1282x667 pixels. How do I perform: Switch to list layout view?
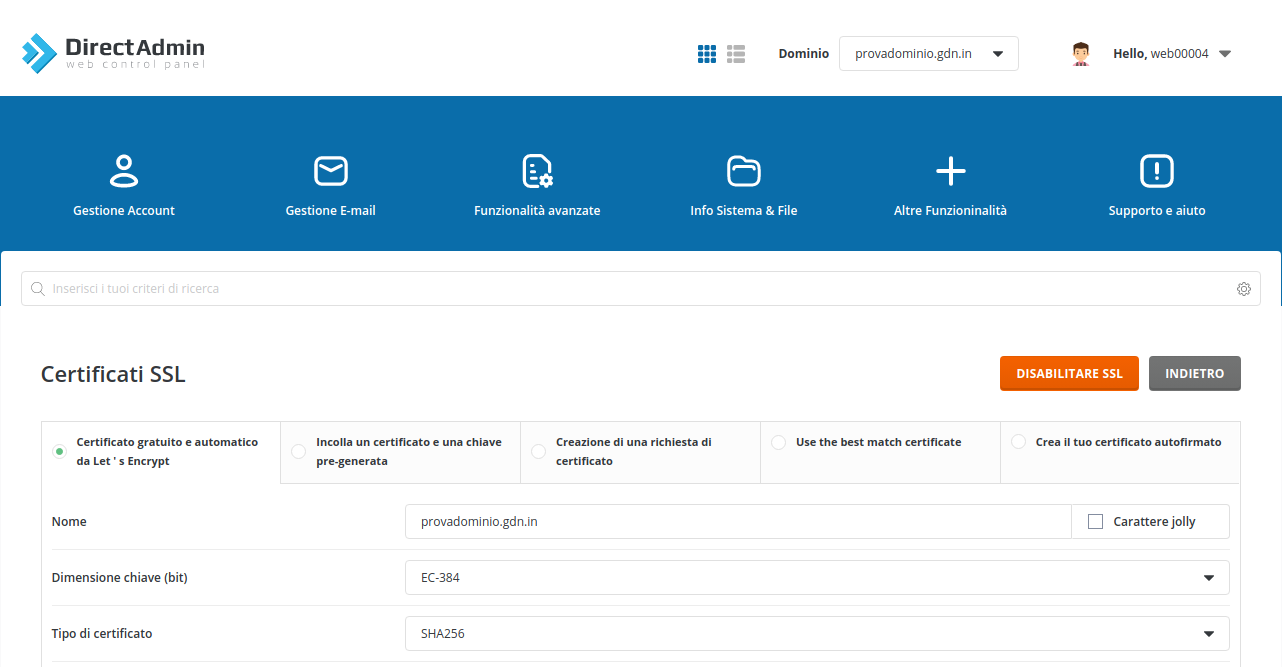pyautogui.click(x=736, y=54)
